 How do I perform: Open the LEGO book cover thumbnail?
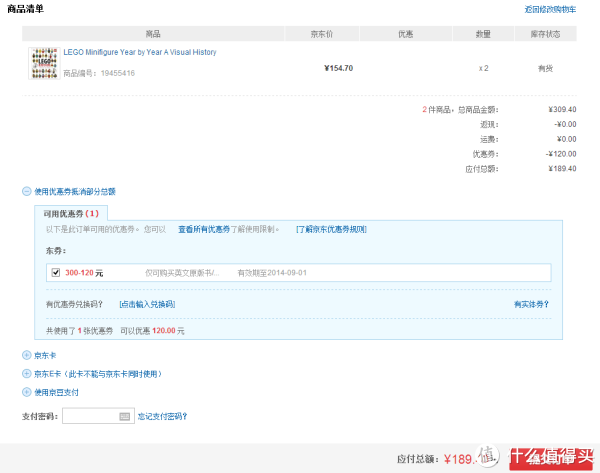pos(44,63)
